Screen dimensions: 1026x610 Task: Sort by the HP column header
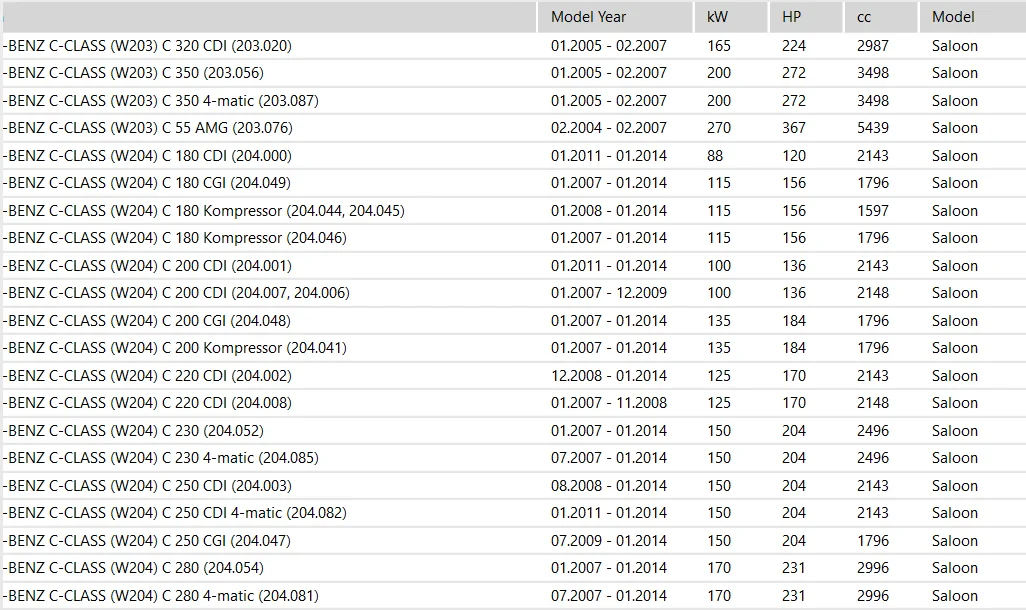pos(805,17)
